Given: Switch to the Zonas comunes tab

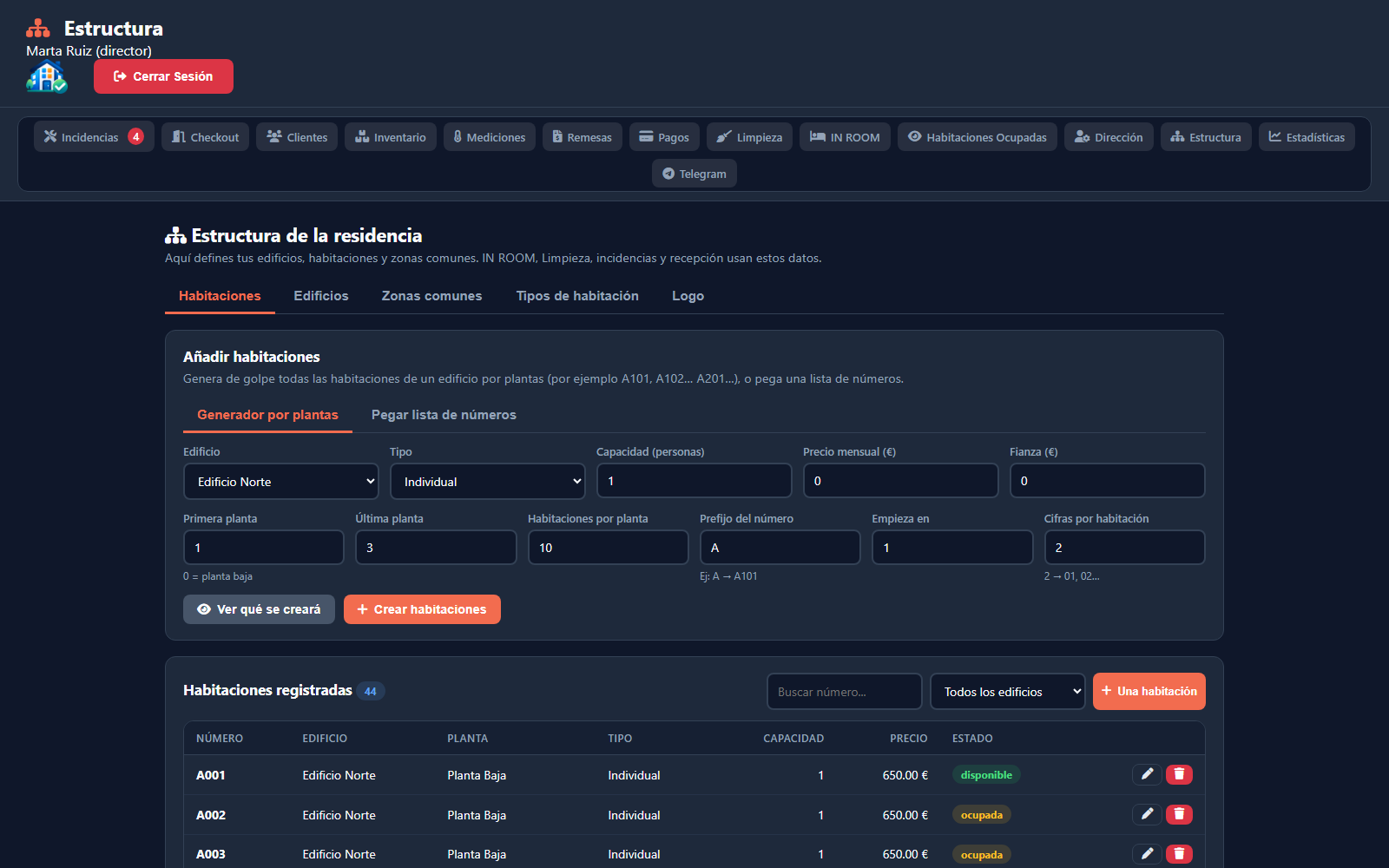Looking at the screenshot, I should (431, 296).
